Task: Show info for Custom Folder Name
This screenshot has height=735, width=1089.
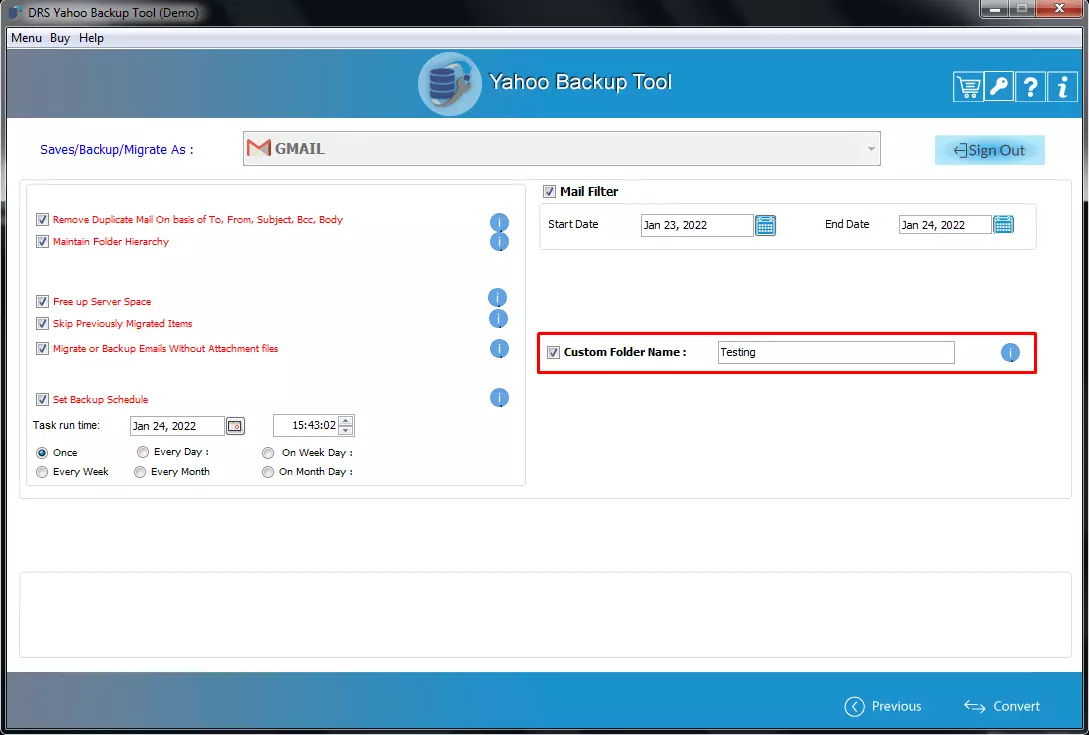Action: [x=1010, y=353]
